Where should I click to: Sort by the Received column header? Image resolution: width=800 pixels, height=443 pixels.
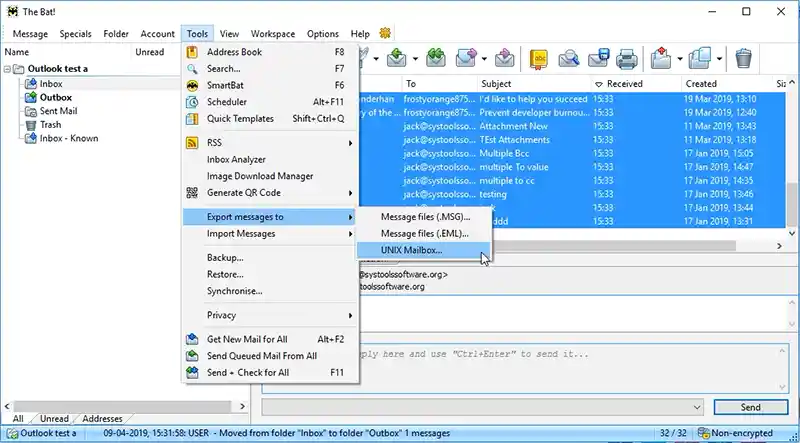coord(636,84)
